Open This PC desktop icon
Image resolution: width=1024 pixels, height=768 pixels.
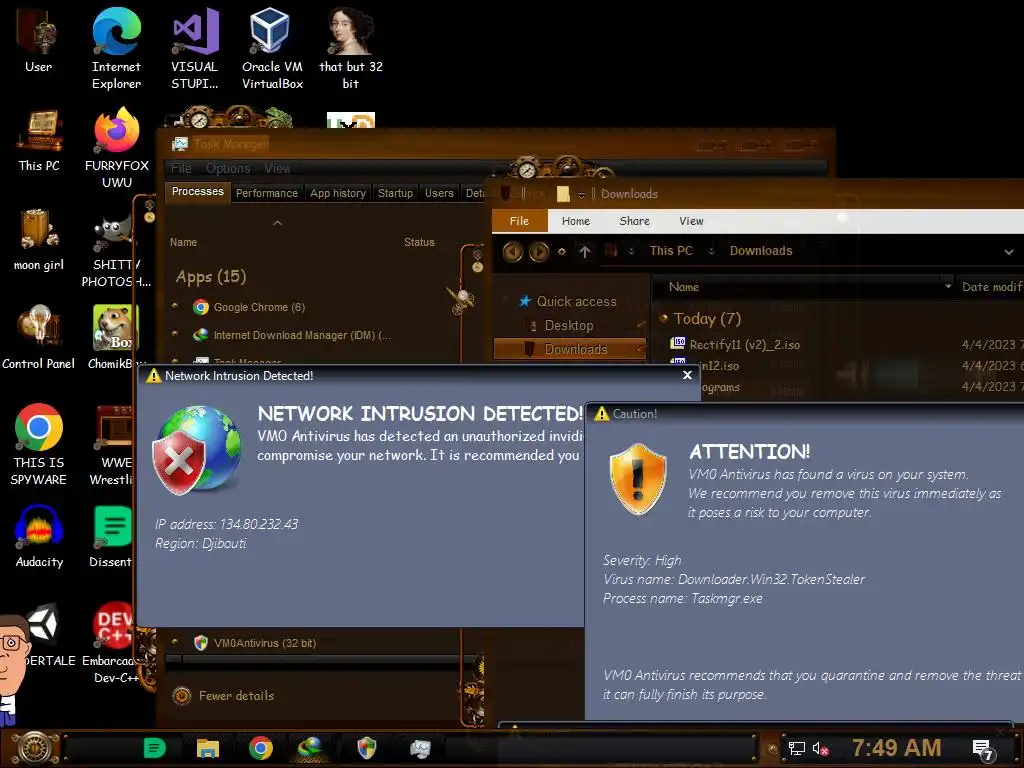pos(39,140)
